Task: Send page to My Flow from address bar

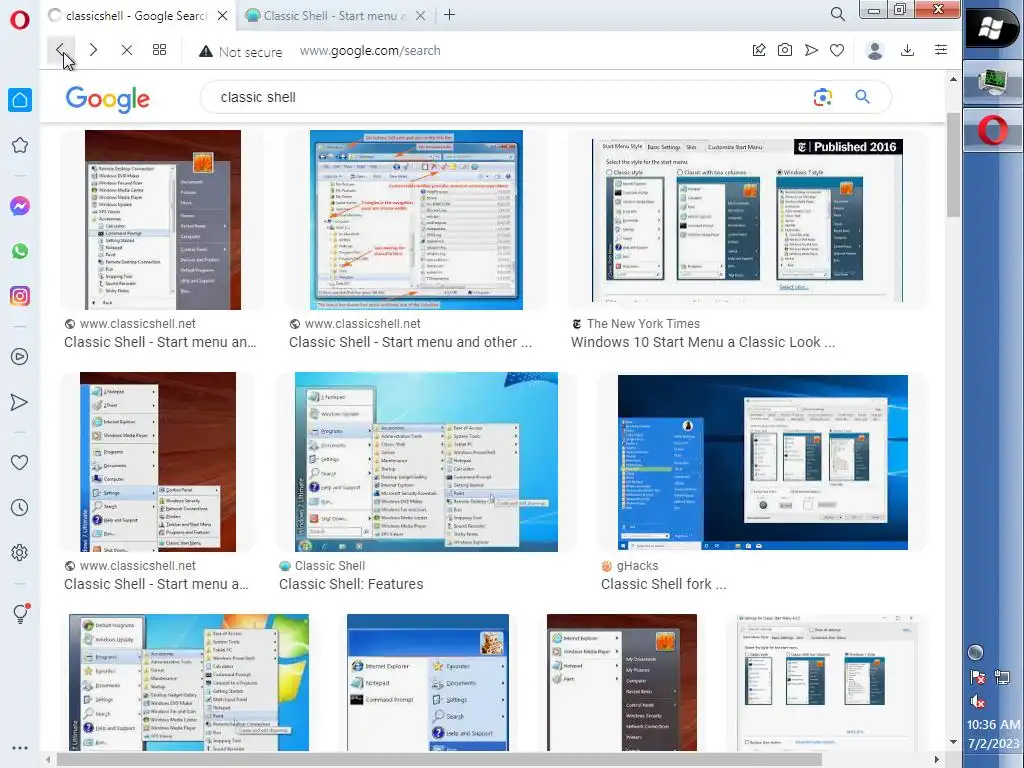Action: coord(811,50)
